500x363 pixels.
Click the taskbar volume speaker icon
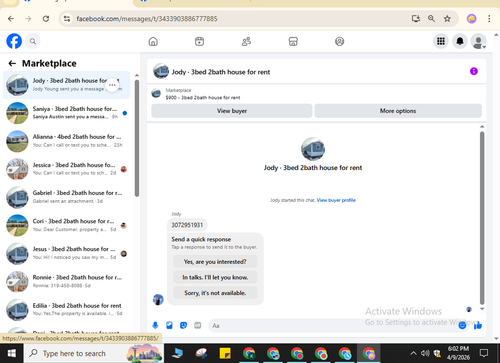click(425, 353)
